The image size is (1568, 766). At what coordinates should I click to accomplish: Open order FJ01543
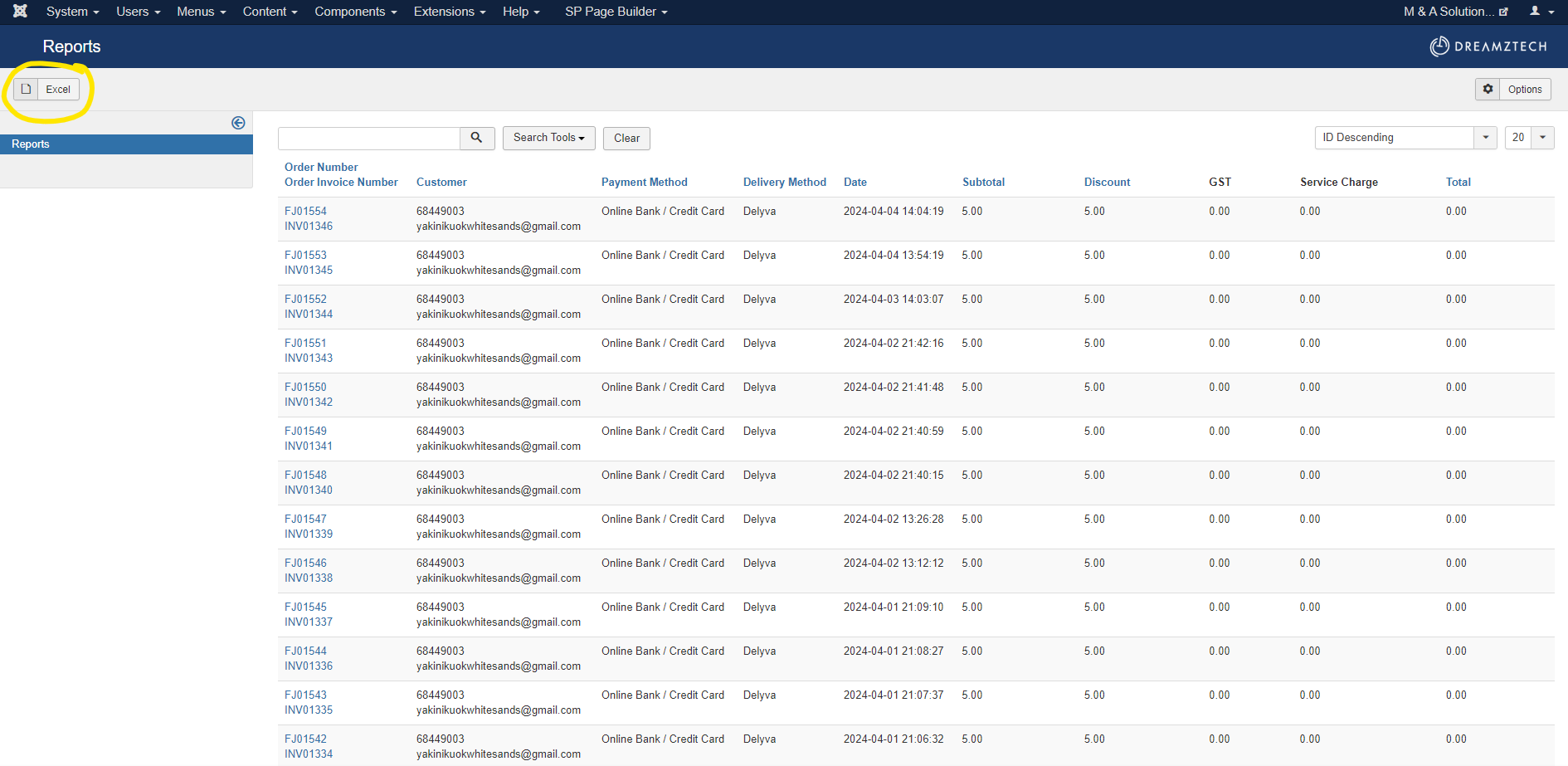tap(305, 695)
